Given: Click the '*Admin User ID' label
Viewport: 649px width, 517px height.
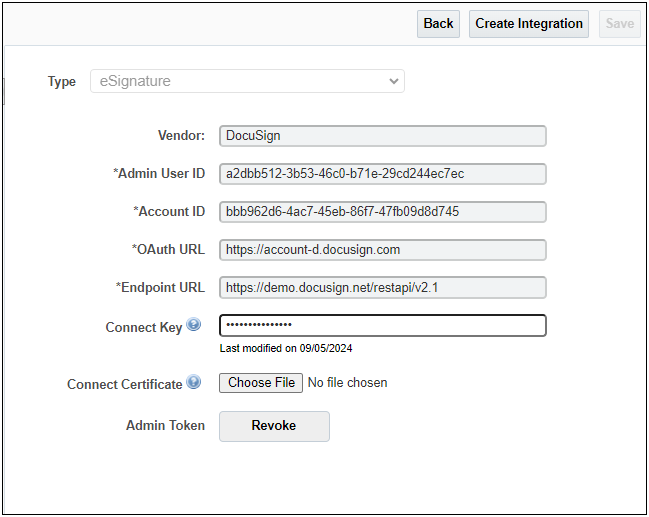Looking at the screenshot, I should [159, 174].
